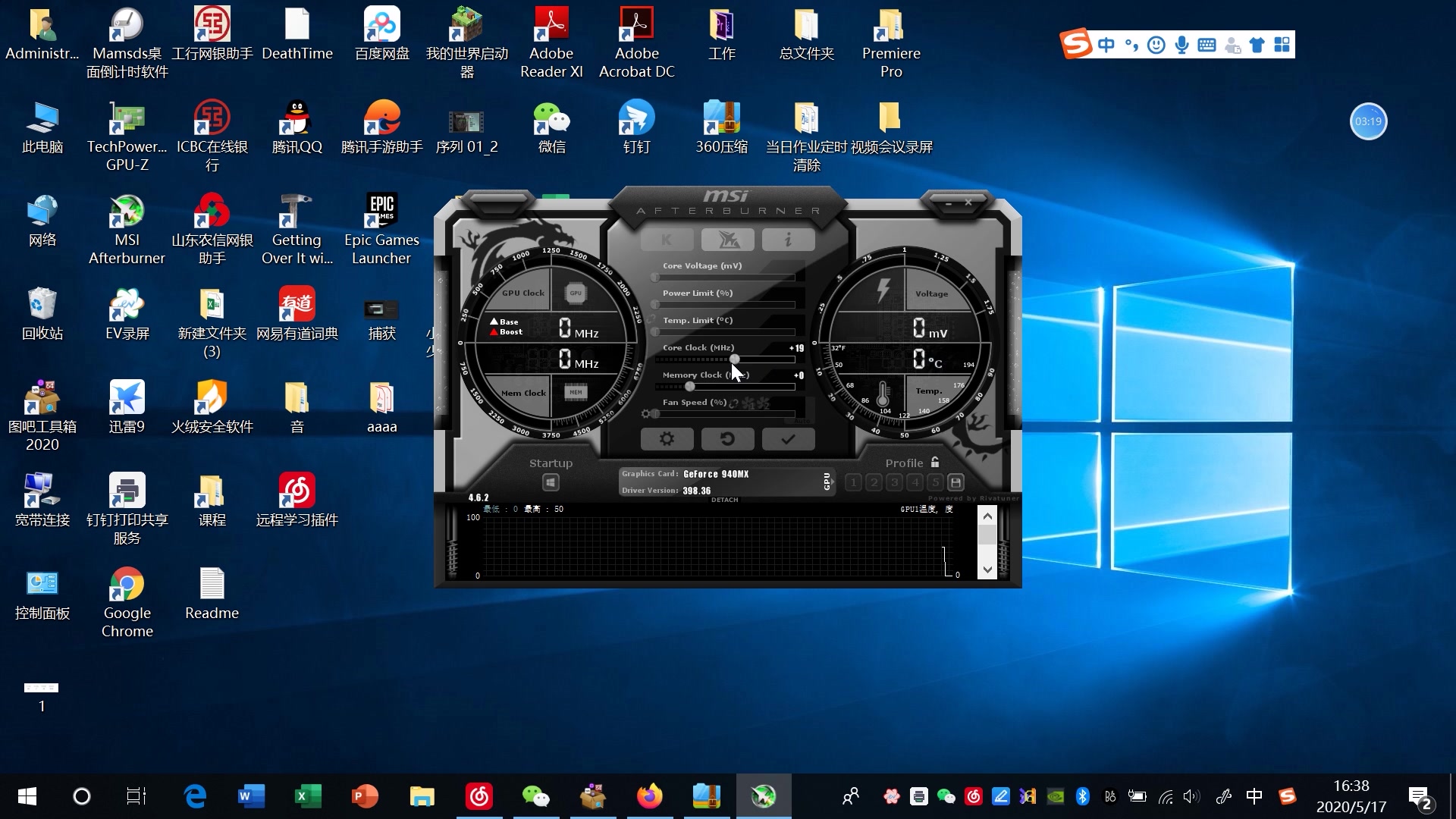
Task: Click the +19 Core Clock value
Action: 796,348
